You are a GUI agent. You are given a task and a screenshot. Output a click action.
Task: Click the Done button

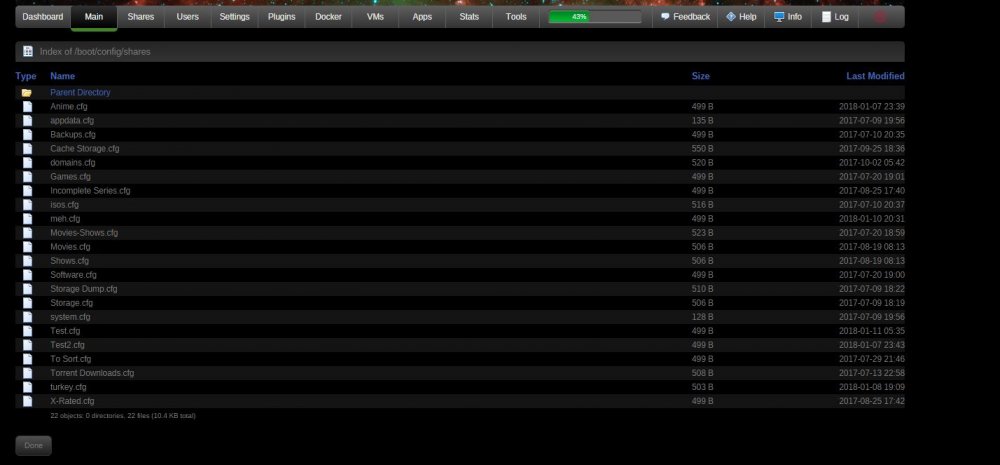coord(33,446)
